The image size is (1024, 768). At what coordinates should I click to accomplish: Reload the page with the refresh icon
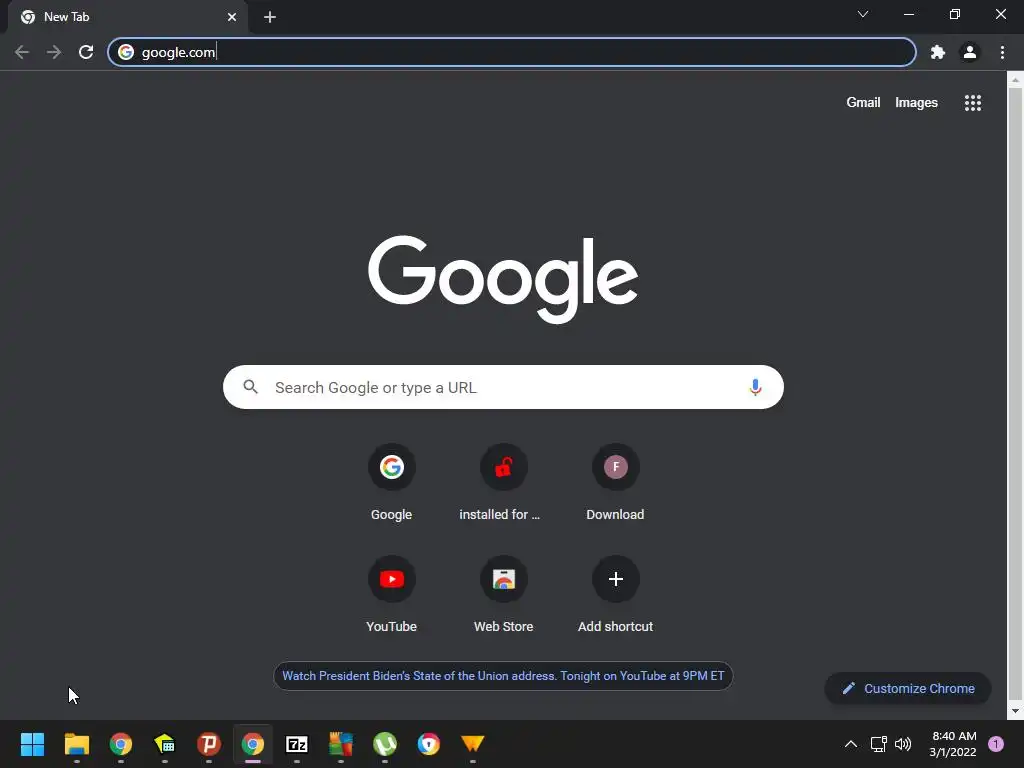tap(86, 52)
